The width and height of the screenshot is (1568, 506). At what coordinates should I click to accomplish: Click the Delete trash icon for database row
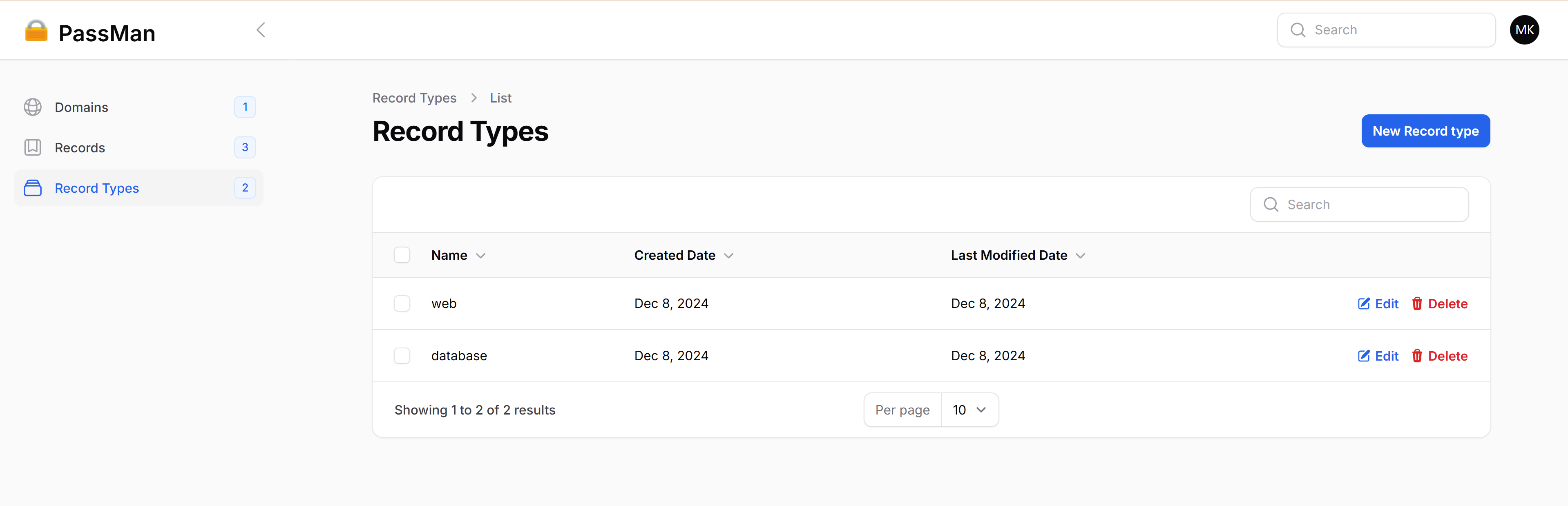tap(1418, 356)
